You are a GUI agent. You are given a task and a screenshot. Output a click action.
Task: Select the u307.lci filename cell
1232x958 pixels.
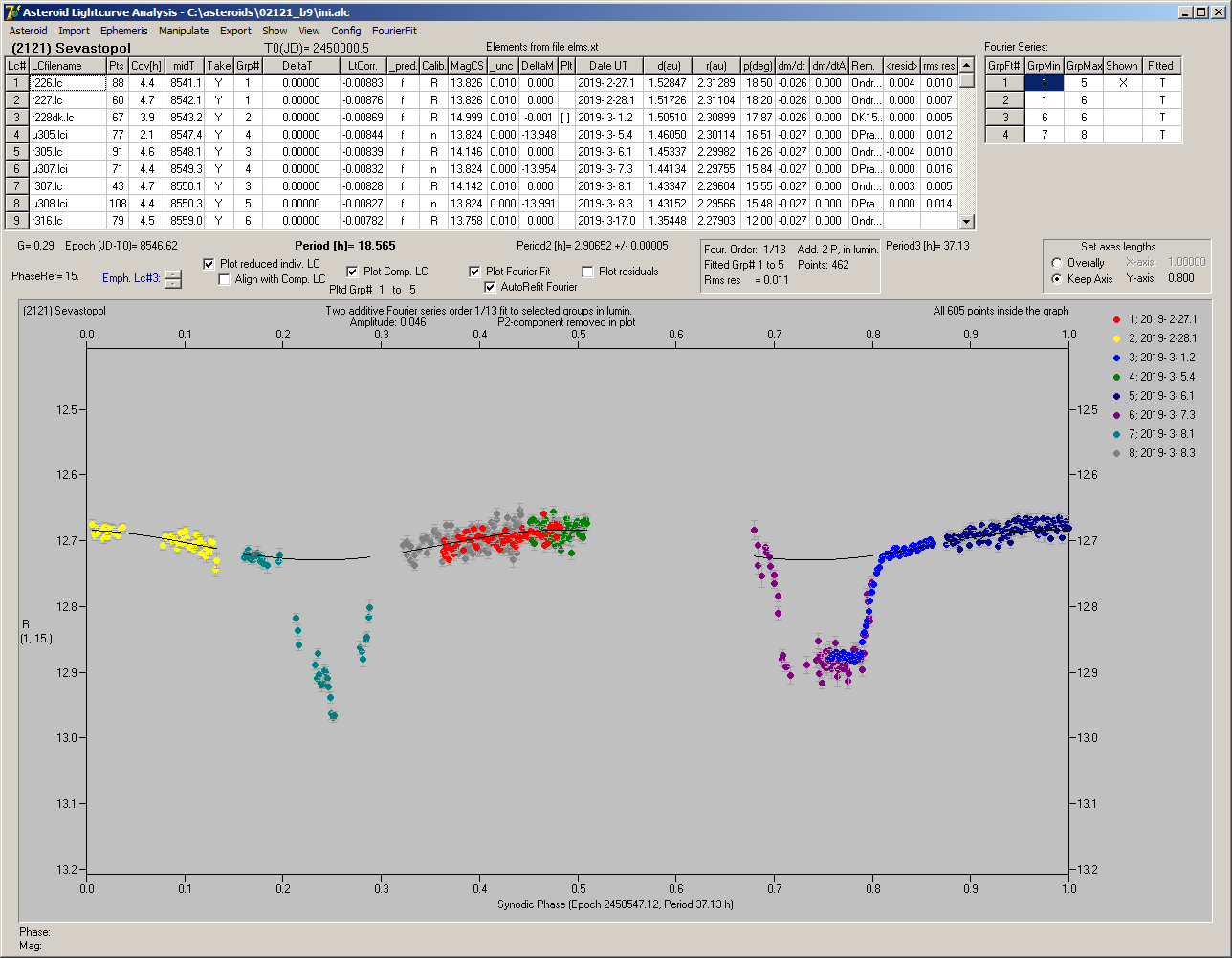pyautogui.click(x=67, y=169)
